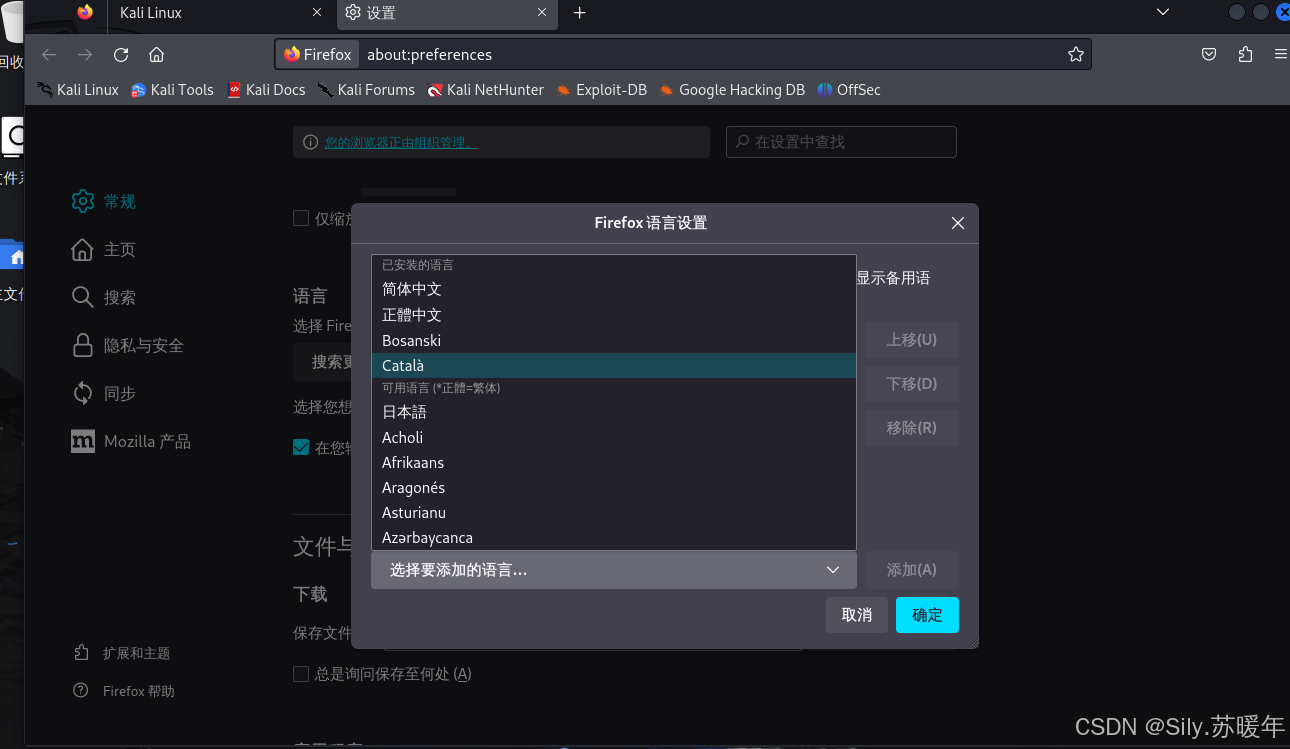
Task: Select 简体中文 in language list
Action: [613, 289]
